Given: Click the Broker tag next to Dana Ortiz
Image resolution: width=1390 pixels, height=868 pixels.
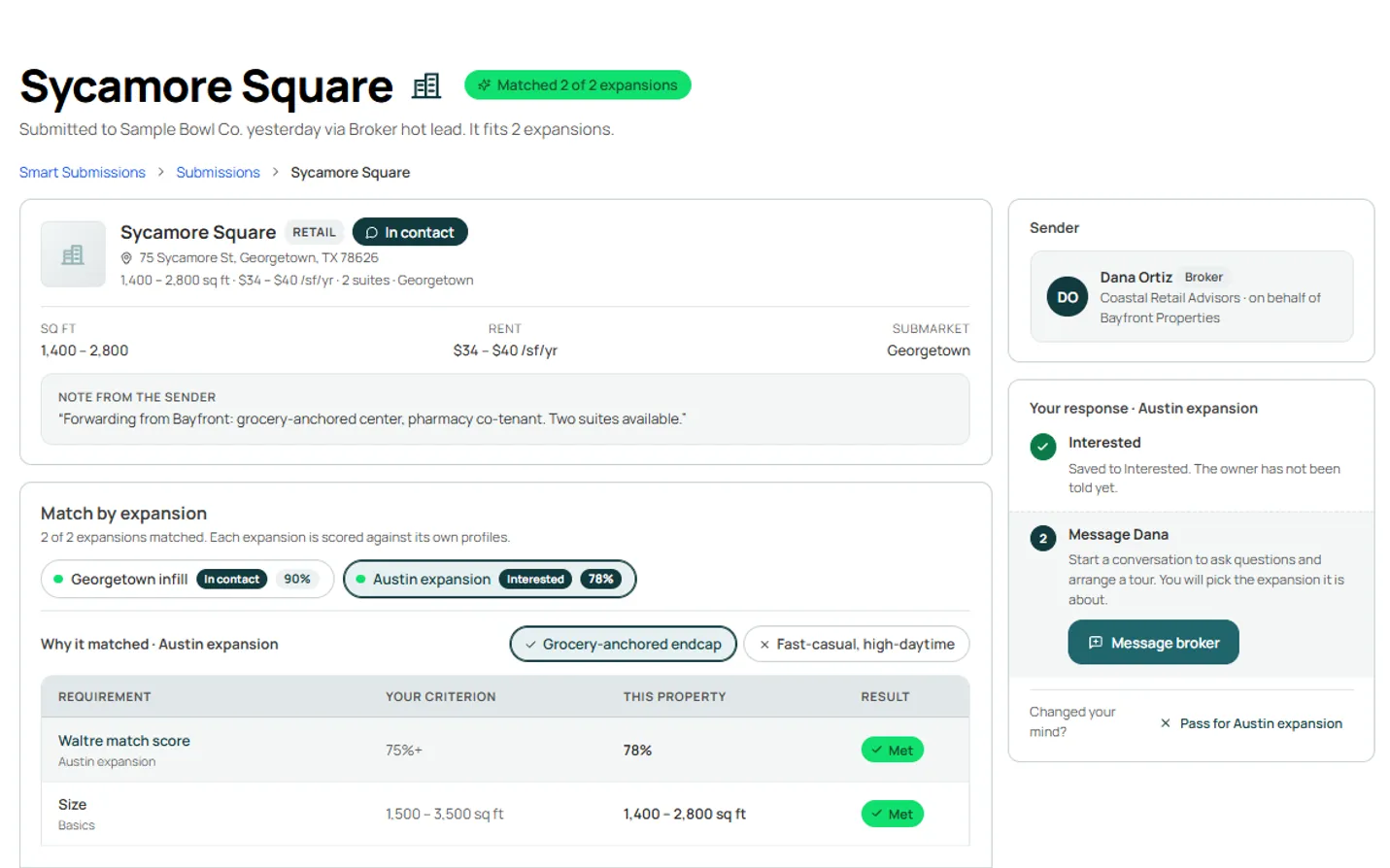Looking at the screenshot, I should (1204, 277).
